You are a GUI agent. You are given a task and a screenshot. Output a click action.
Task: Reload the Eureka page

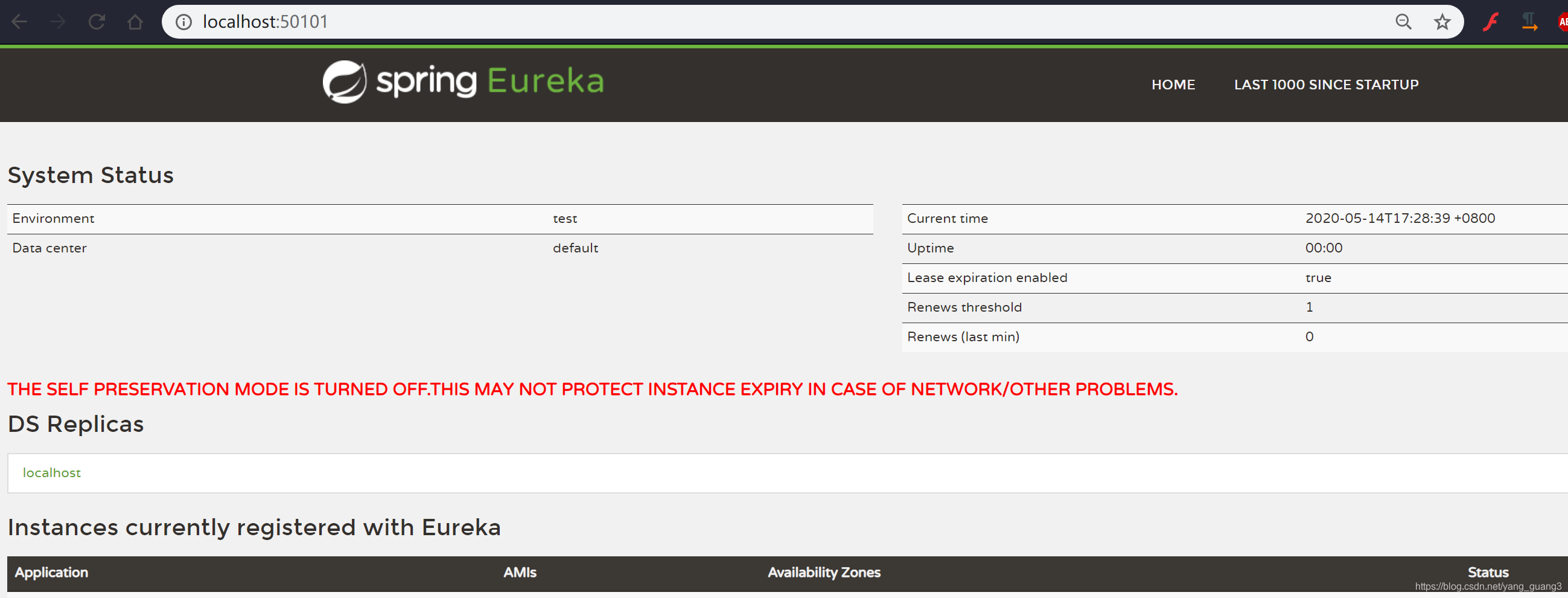tap(97, 22)
